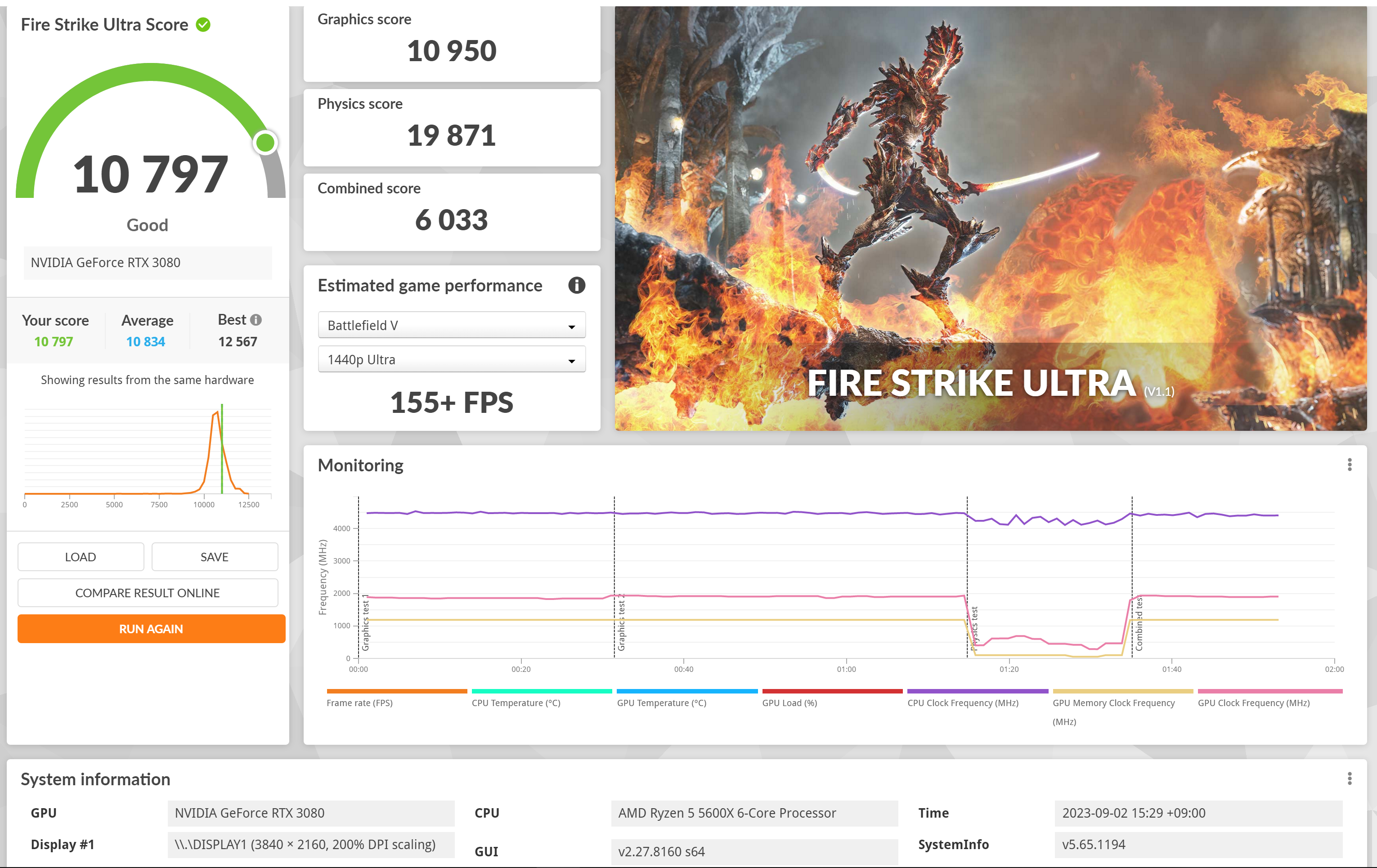Click the SAVE button

click(x=215, y=557)
